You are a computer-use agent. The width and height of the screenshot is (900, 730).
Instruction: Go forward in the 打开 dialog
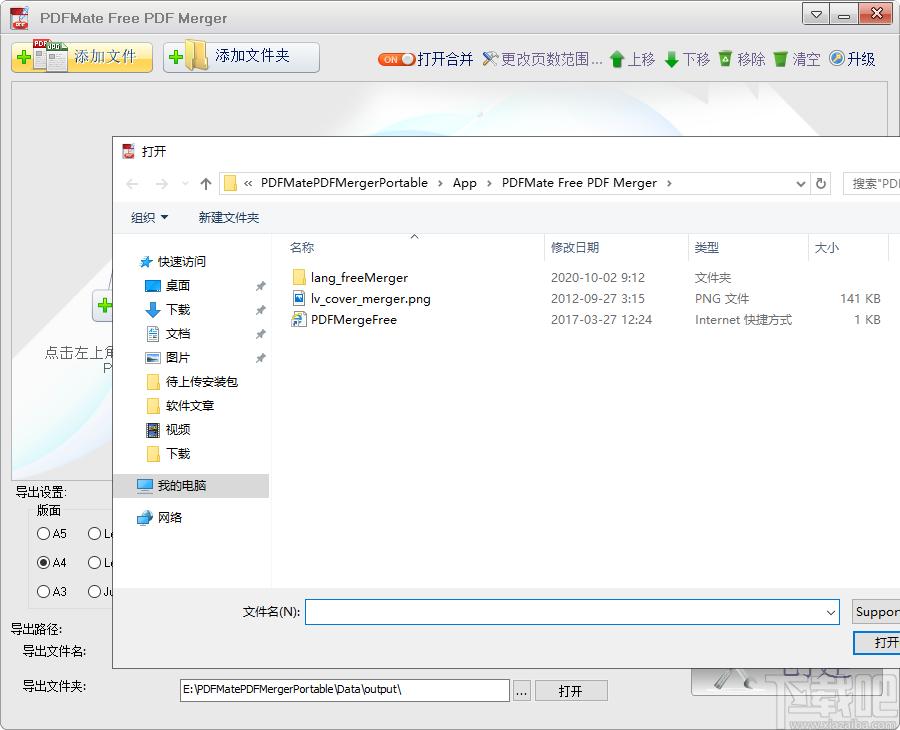[x=162, y=184]
